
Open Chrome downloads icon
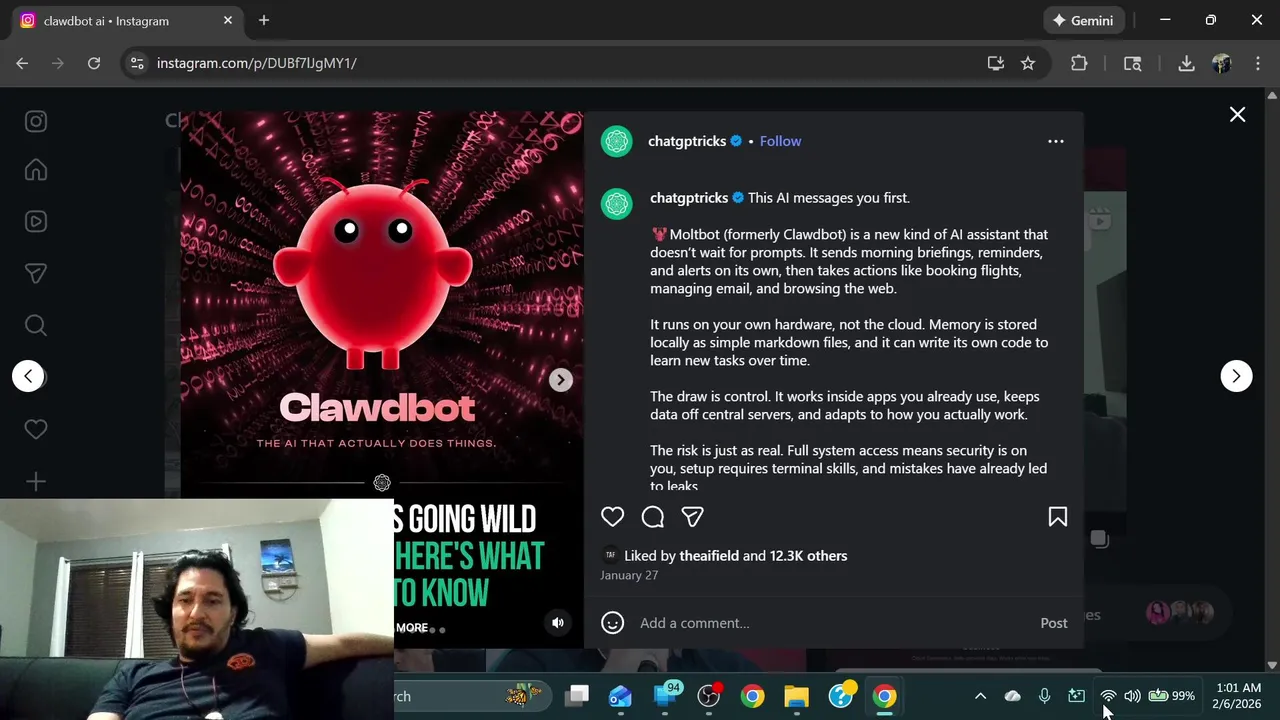[x=1186, y=63]
